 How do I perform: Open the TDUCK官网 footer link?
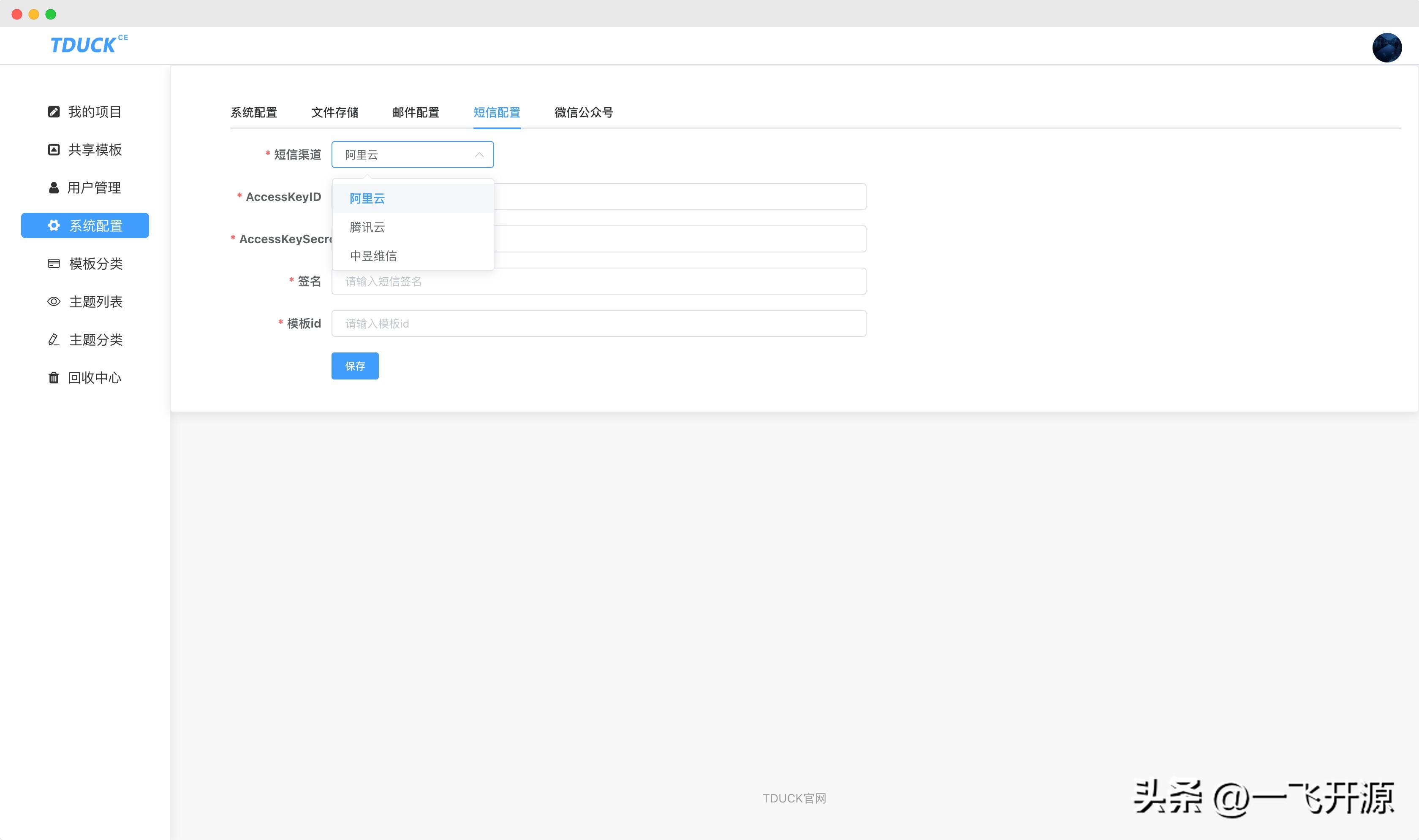click(x=794, y=798)
